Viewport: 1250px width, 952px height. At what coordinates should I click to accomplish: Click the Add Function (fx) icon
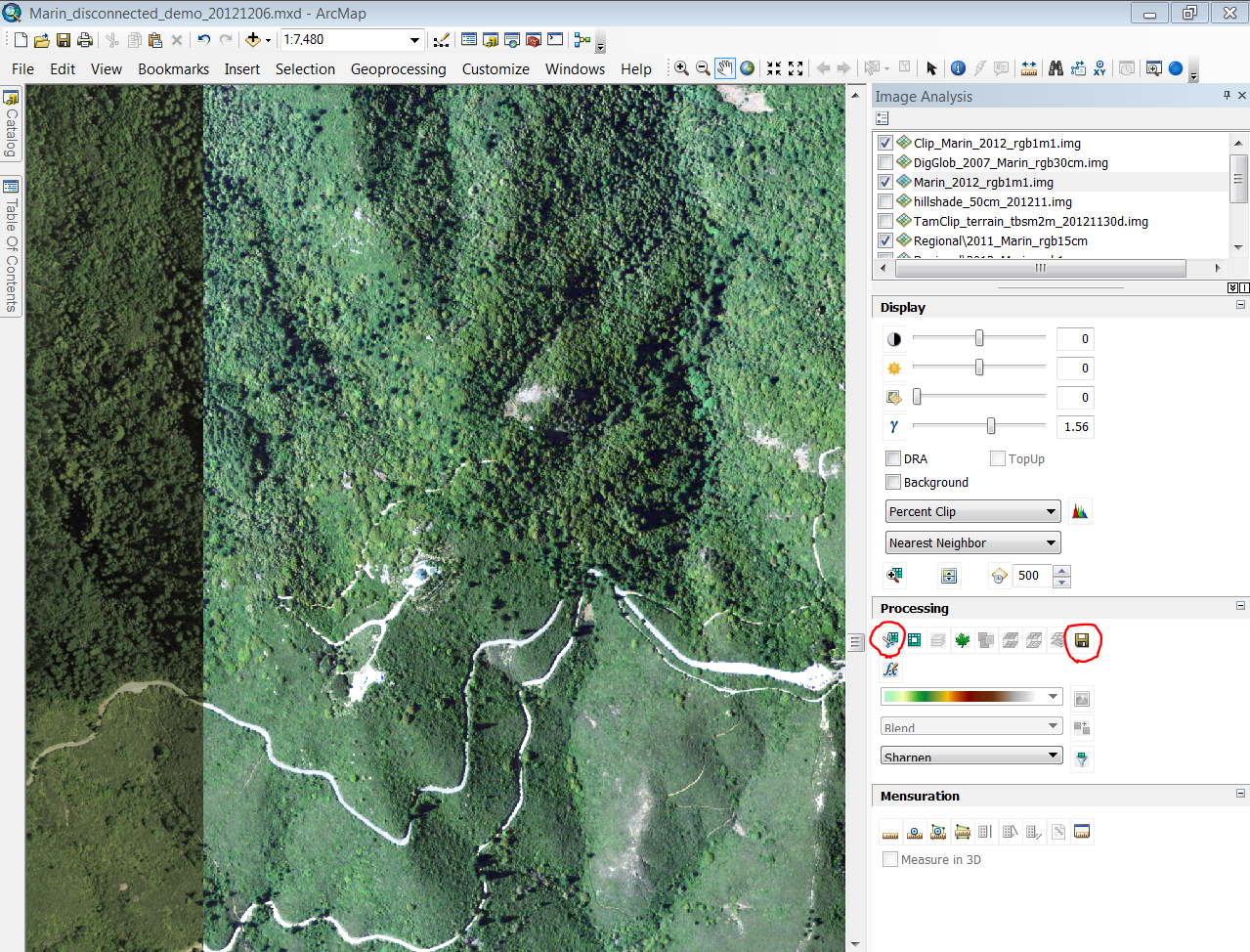[890, 670]
